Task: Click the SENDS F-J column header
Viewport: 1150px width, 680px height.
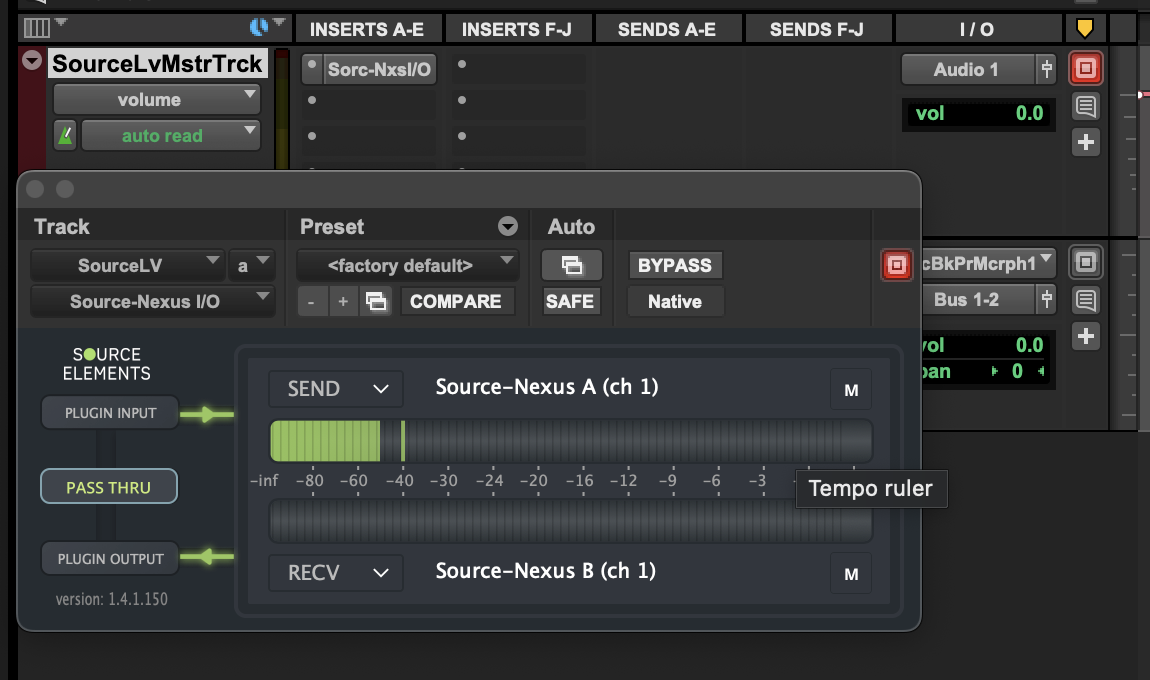Action: [816, 29]
